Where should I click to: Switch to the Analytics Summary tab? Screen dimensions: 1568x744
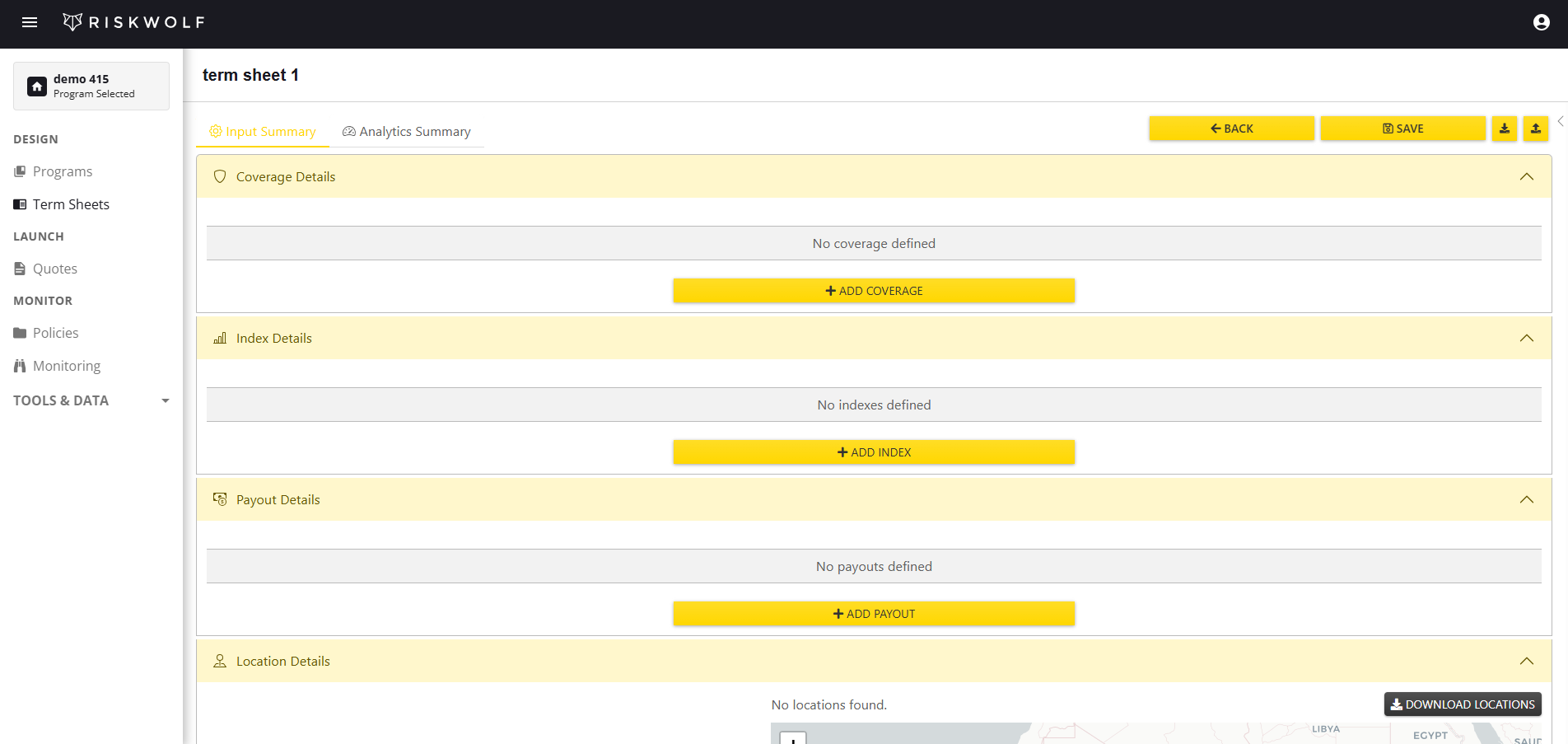point(406,131)
